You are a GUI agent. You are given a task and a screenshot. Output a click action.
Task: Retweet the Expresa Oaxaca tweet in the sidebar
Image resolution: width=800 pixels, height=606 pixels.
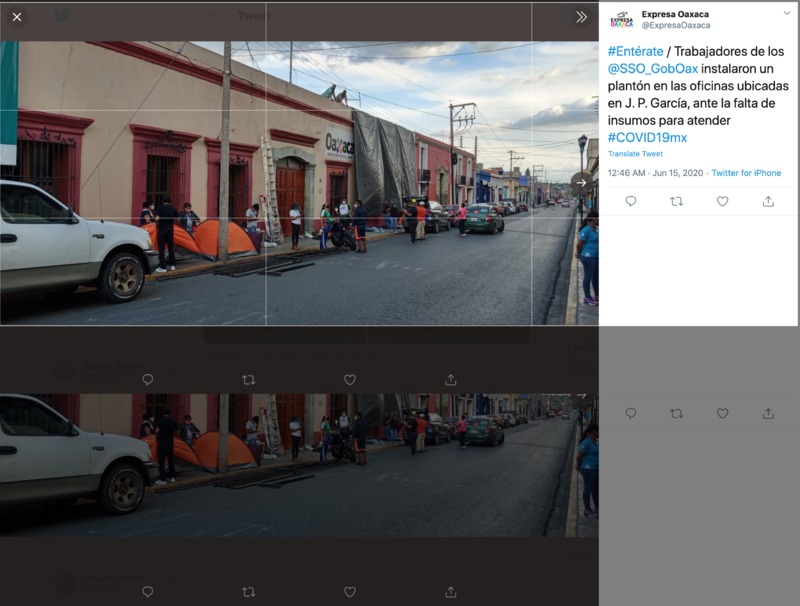pyautogui.click(x=677, y=201)
